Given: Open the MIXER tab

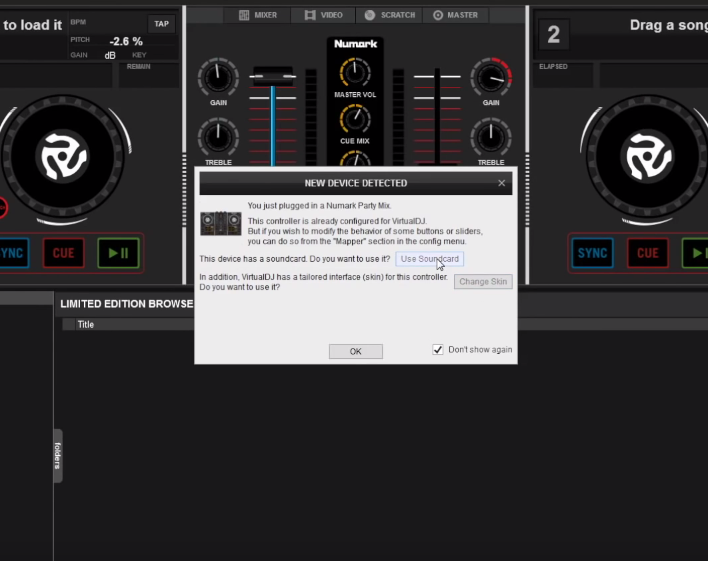Looking at the screenshot, I should 257,15.
